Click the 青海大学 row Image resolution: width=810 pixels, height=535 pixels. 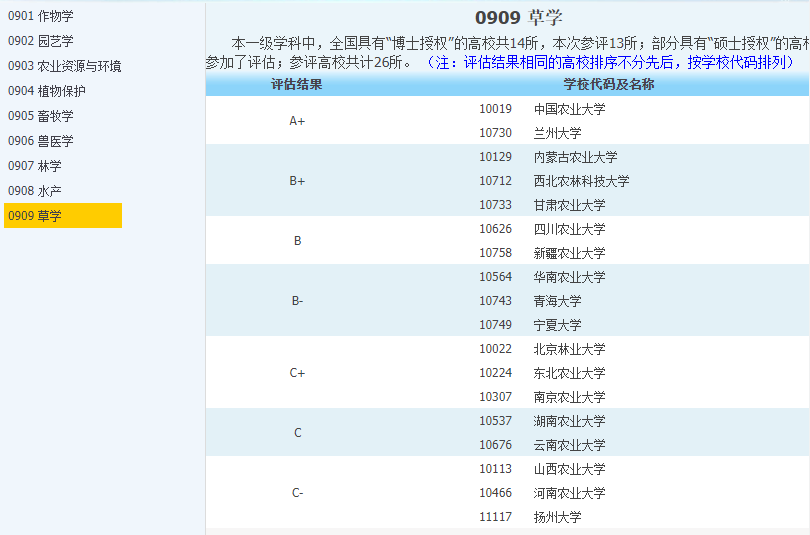point(557,301)
